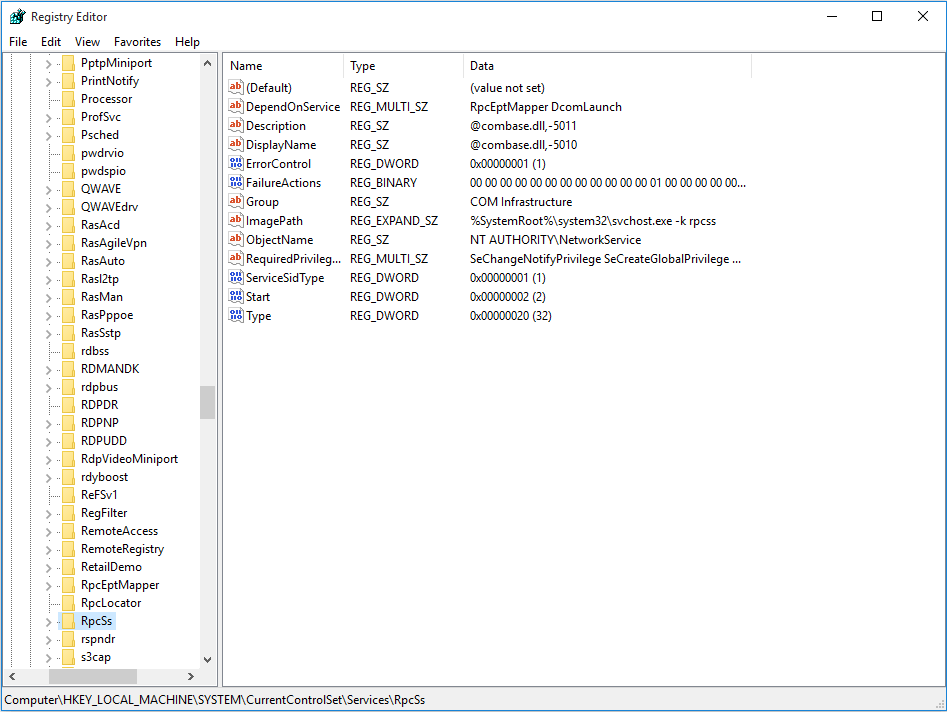Click the DWORD icon of ServiceSidType value
This screenshot has height=712, width=947.
click(236, 278)
